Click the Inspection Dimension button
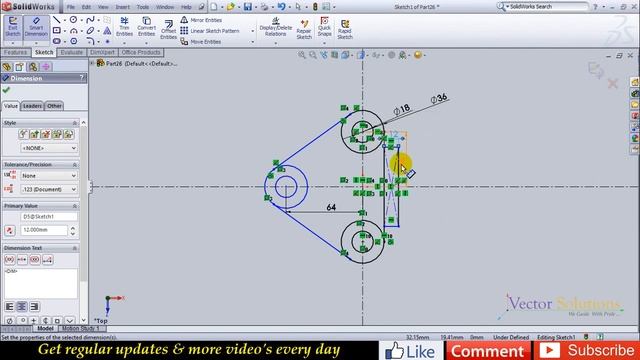This screenshot has width=640, height=360. pos(35,260)
